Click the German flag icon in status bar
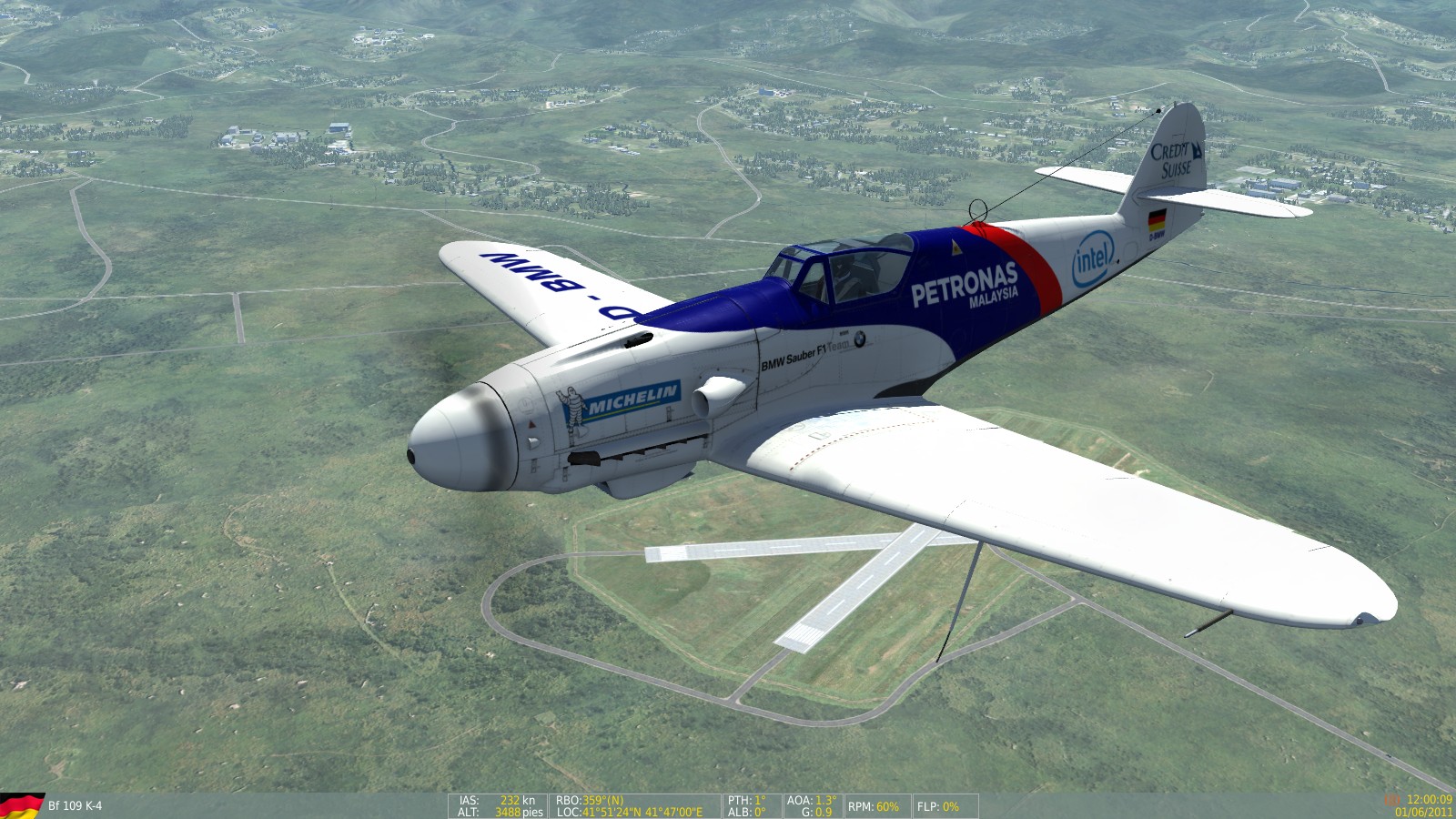 pos(22,805)
